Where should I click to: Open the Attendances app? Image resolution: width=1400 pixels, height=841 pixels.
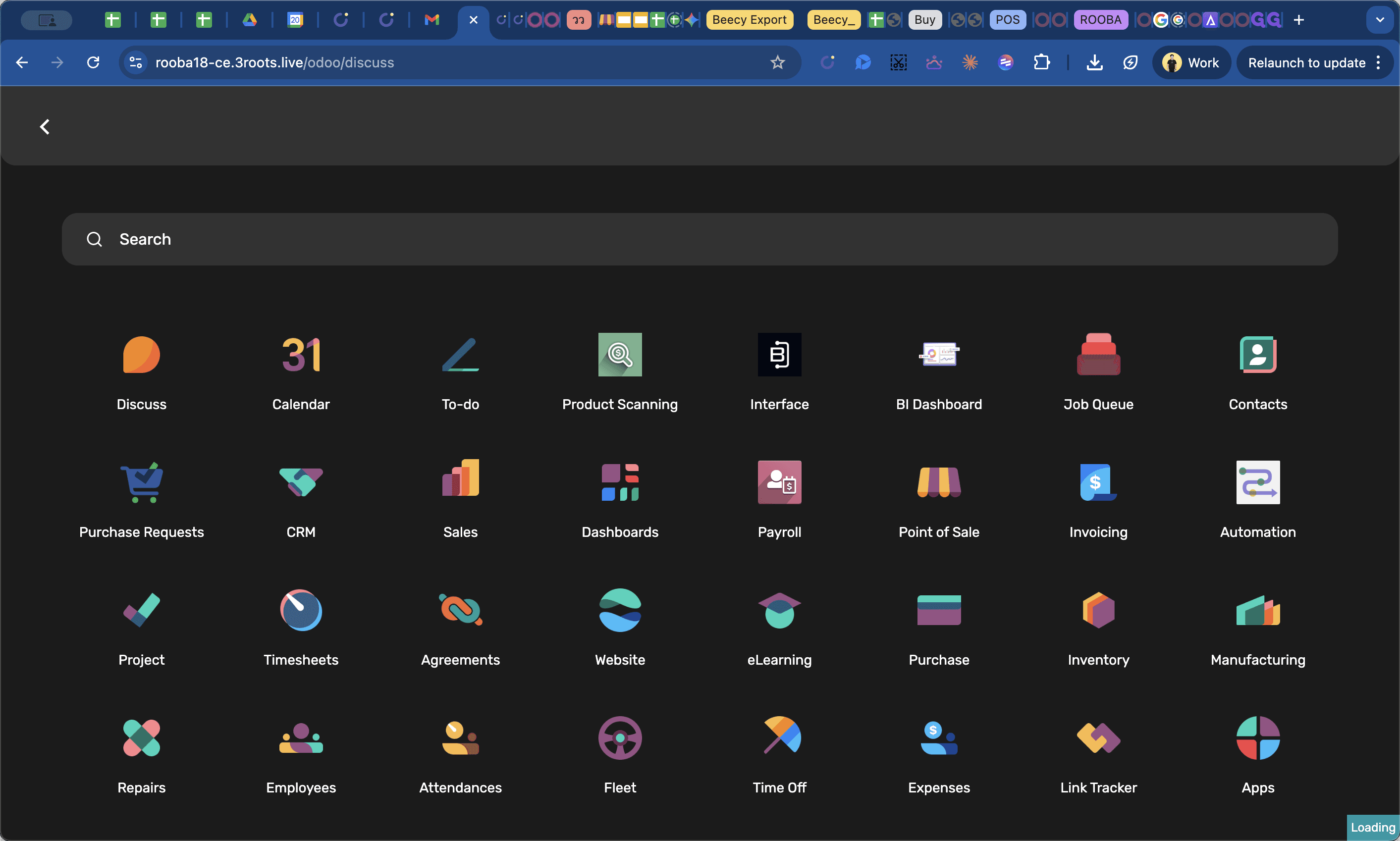tap(460, 755)
